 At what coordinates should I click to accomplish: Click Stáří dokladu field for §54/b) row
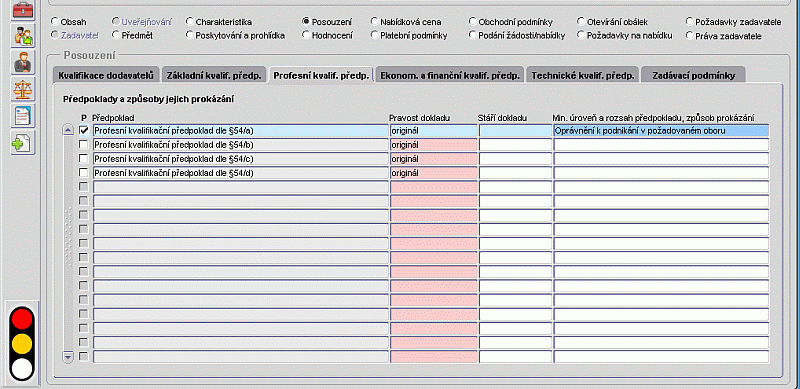(515, 144)
